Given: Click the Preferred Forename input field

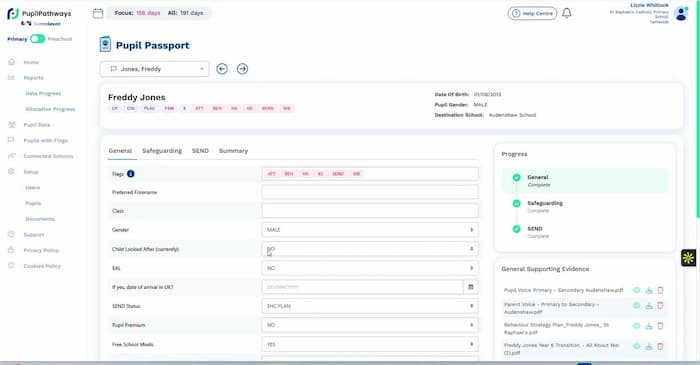Looking at the screenshot, I should [x=370, y=192].
